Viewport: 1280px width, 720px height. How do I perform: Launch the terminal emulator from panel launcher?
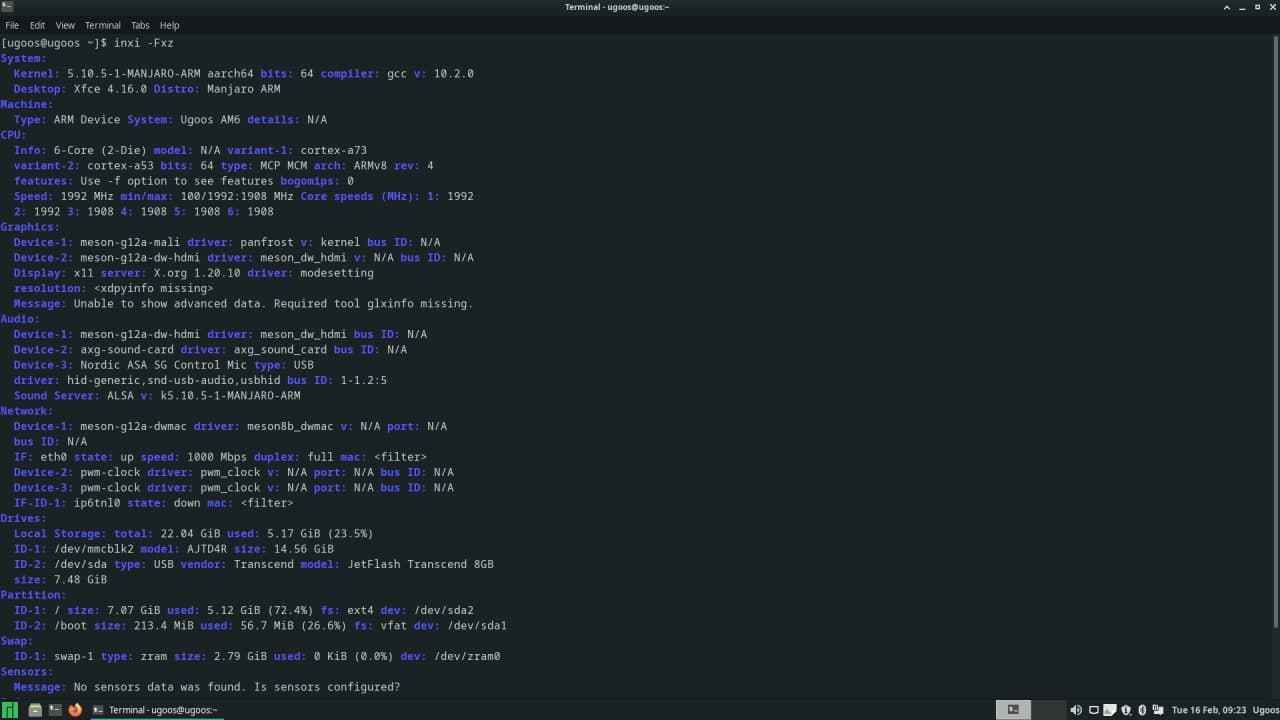point(55,710)
